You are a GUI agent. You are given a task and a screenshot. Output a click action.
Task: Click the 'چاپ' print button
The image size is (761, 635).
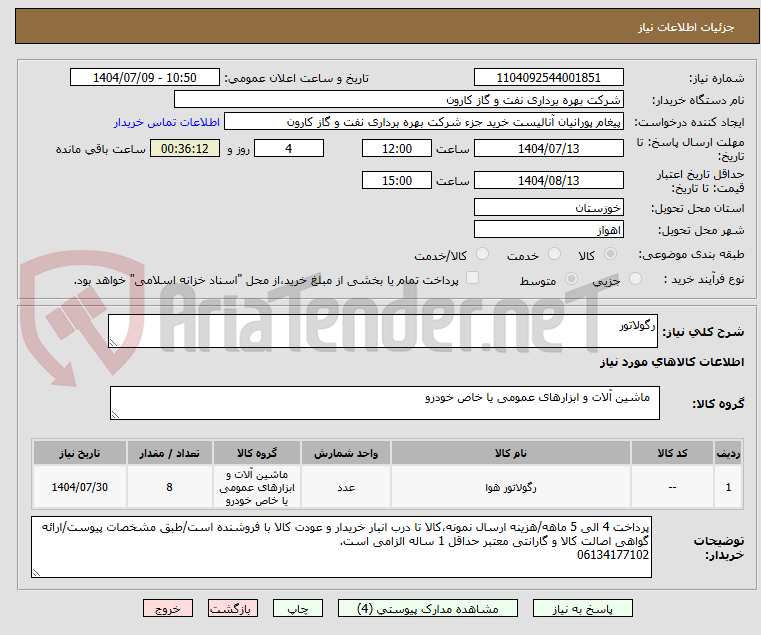coord(298,608)
